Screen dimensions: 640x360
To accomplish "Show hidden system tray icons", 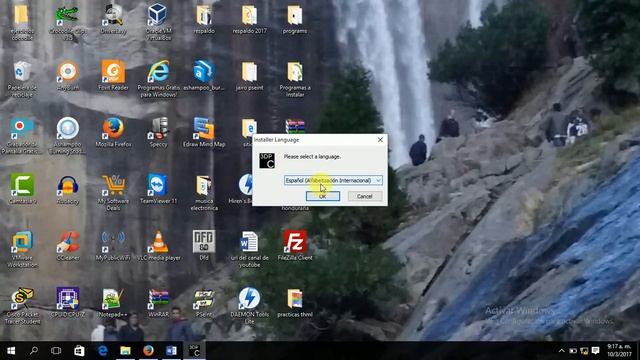I will (x=561, y=351).
